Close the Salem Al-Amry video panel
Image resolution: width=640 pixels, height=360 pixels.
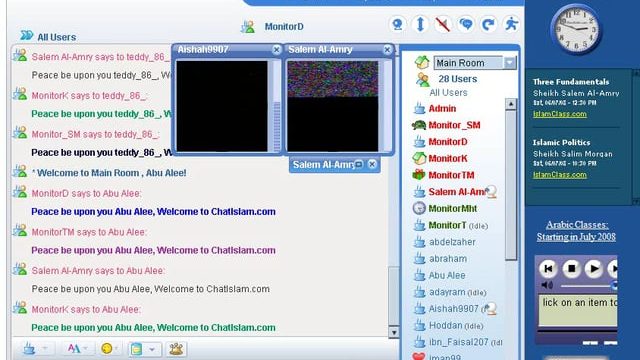click(x=387, y=50)
